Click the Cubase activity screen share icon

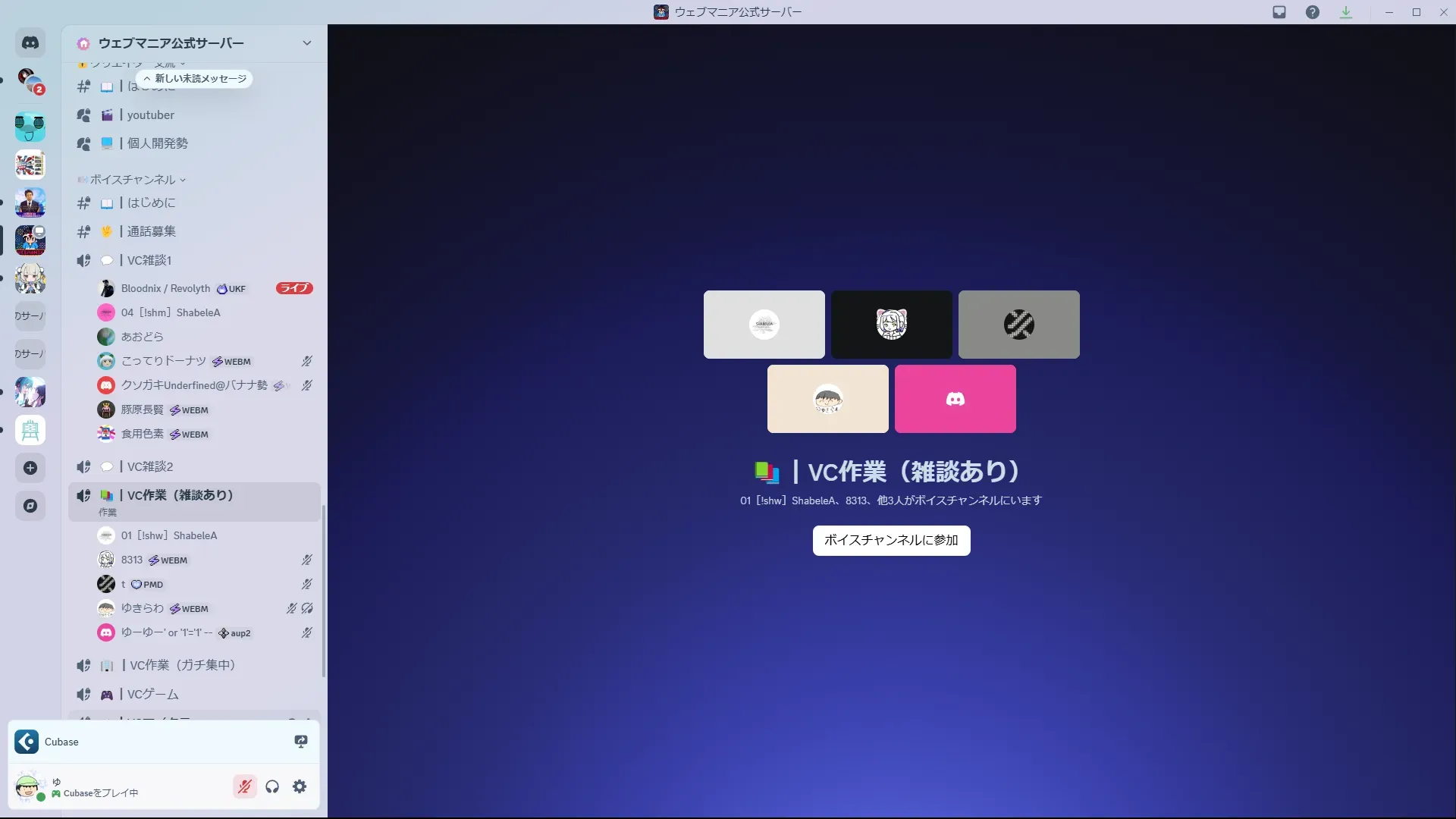pos(301,742)
